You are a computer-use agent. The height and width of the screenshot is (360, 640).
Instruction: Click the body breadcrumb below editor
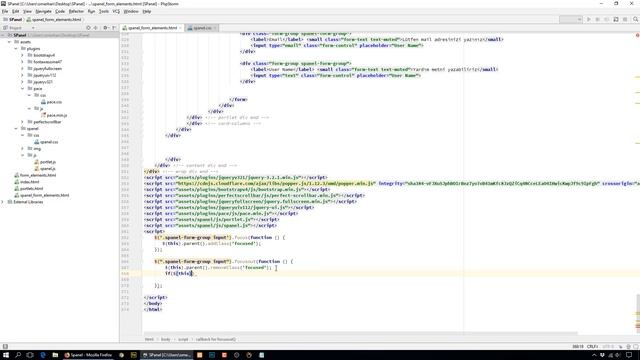click(165, 339)
